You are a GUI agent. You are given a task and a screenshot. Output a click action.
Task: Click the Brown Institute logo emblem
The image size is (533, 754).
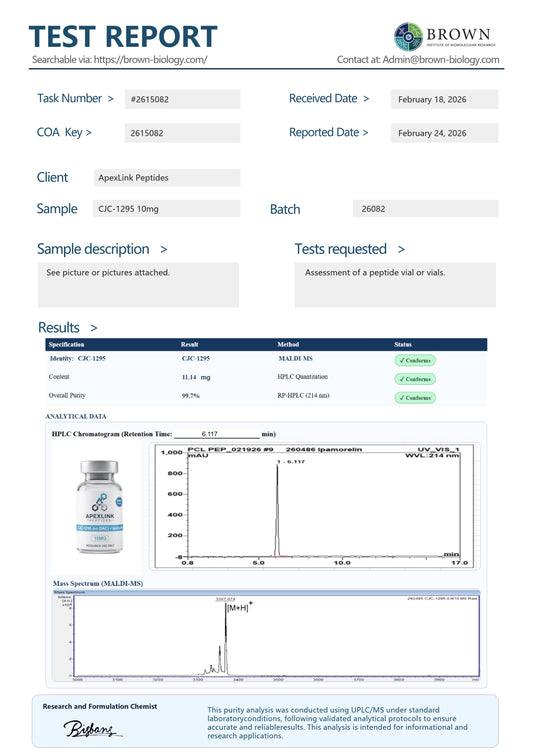(408, 37)
